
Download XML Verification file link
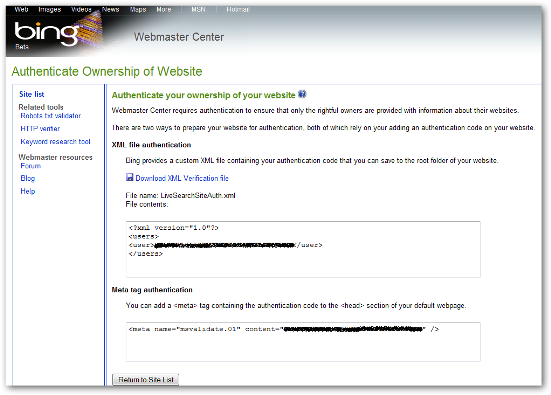pos(182,178)
